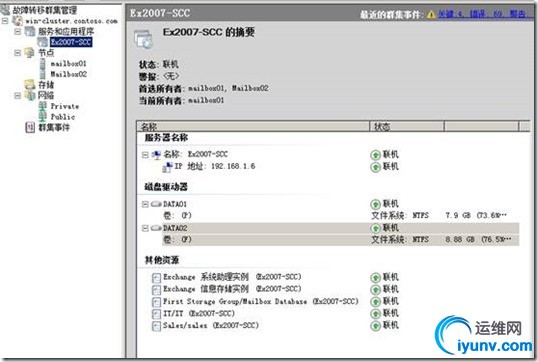Sort by the 名称 column header
The image size is (538, 362).
pos(253,127)
